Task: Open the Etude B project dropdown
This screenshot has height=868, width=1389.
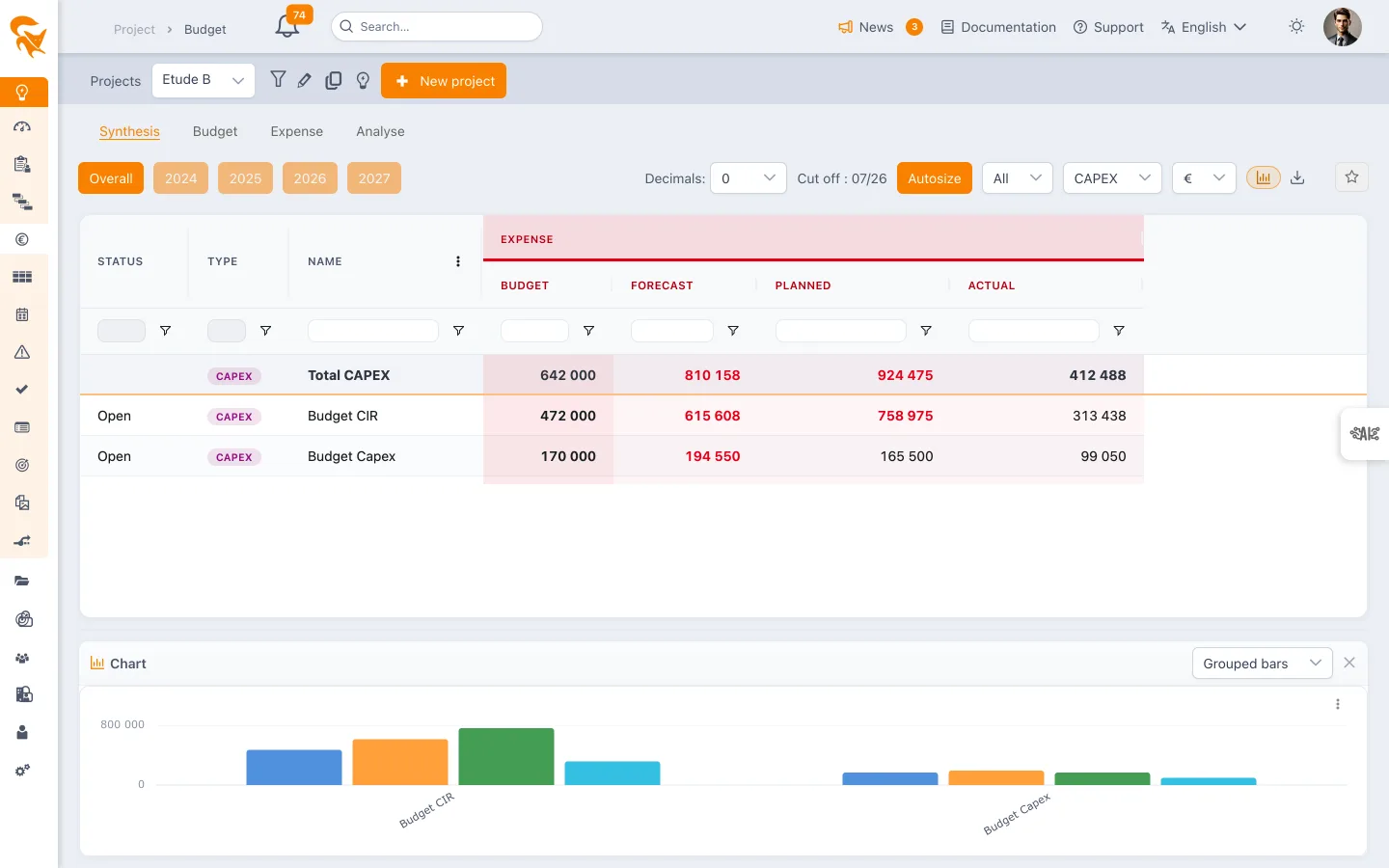Action: pos(204,81)
